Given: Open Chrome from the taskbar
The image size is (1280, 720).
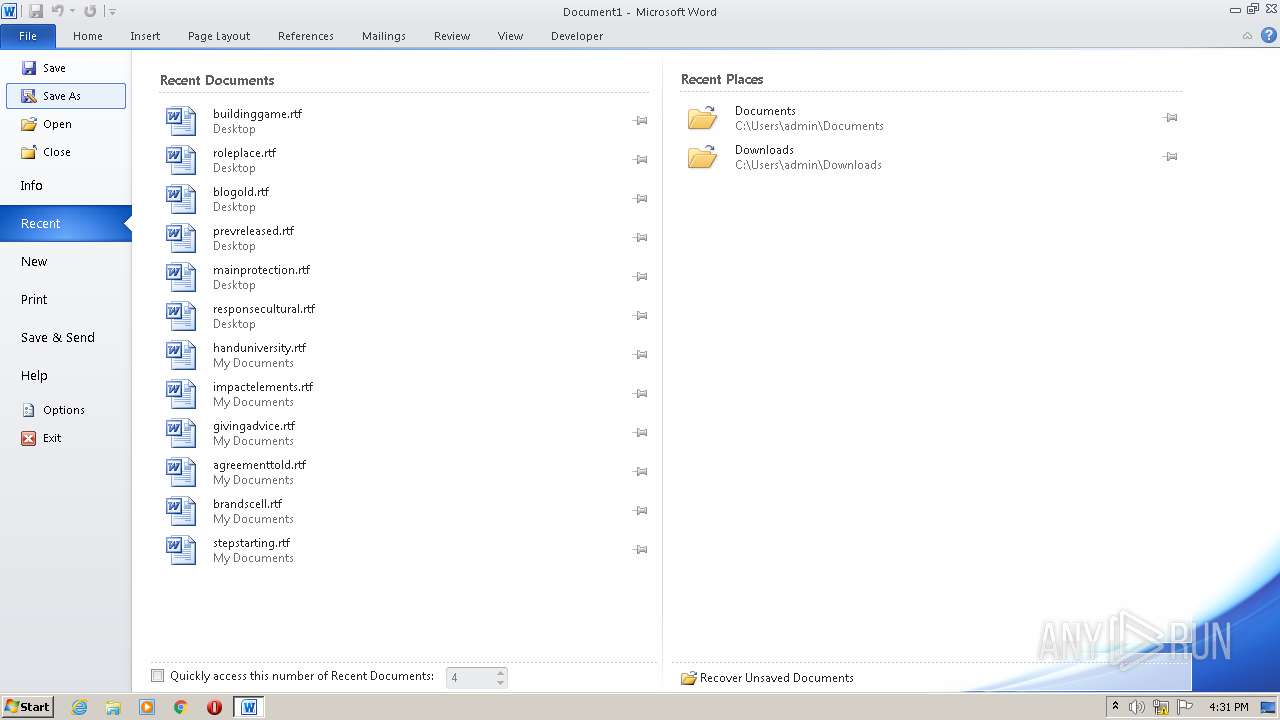Looking at the screenshot, I should pyautogui.click(x=180, y=707).
